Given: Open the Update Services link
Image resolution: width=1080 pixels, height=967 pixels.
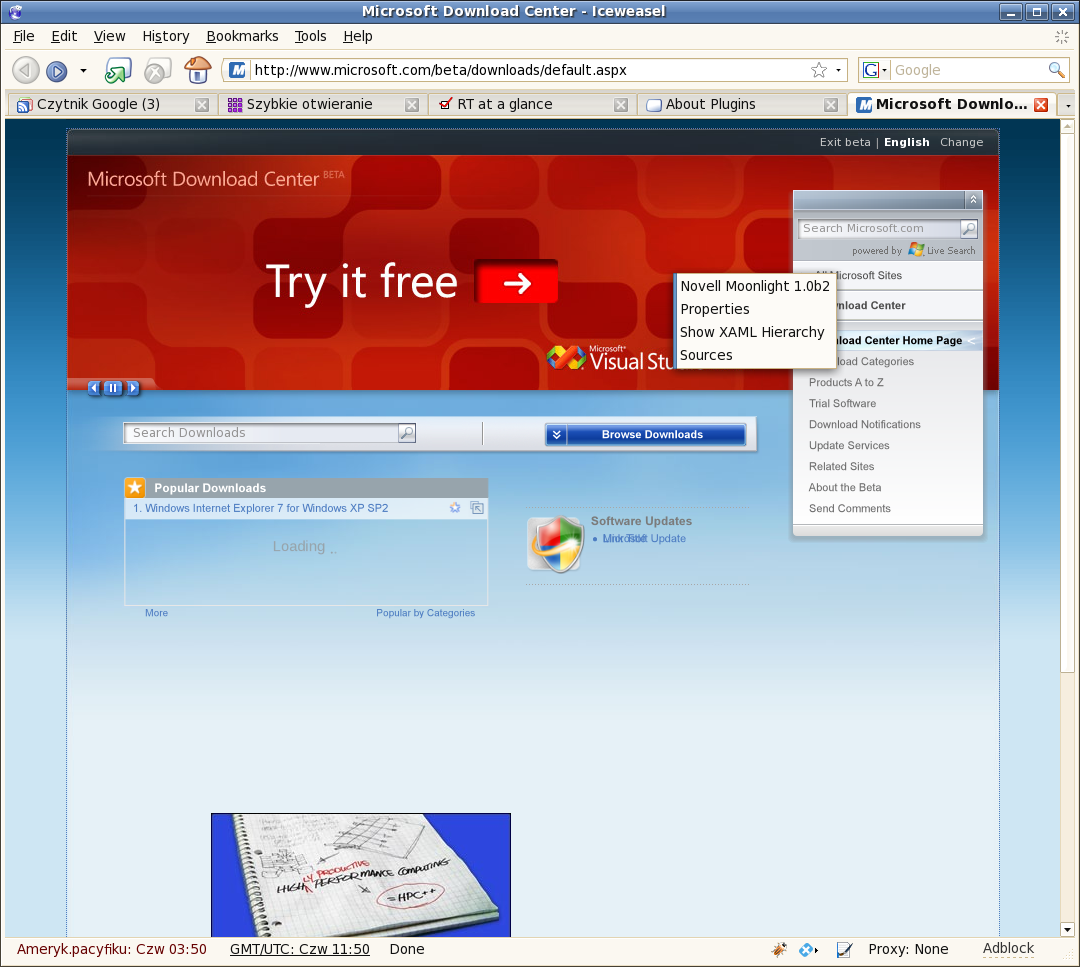Looking at the screenshot, I should 849,445.
